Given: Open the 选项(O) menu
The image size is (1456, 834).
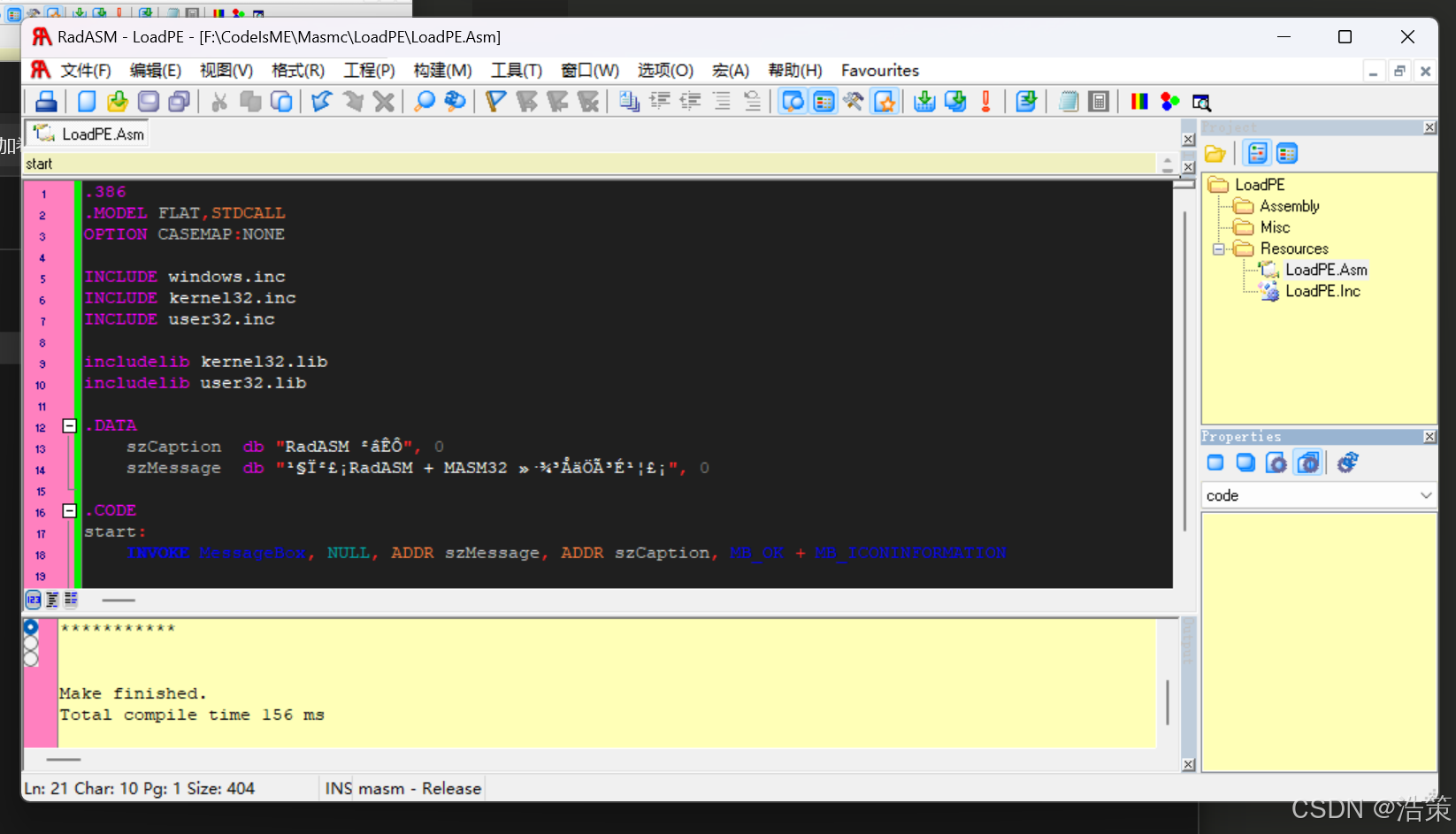Looking at the screenshot, I should pos(665,71).
